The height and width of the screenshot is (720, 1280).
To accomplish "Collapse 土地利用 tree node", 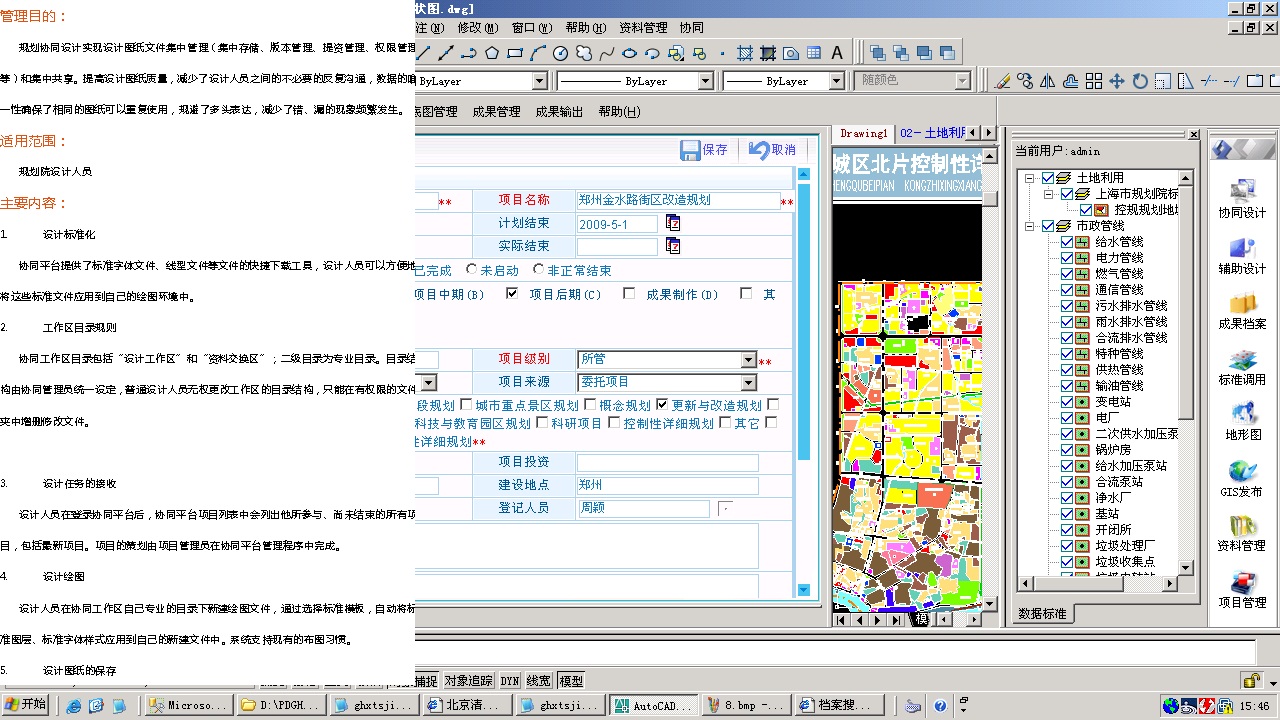I will coord(1029,178).
